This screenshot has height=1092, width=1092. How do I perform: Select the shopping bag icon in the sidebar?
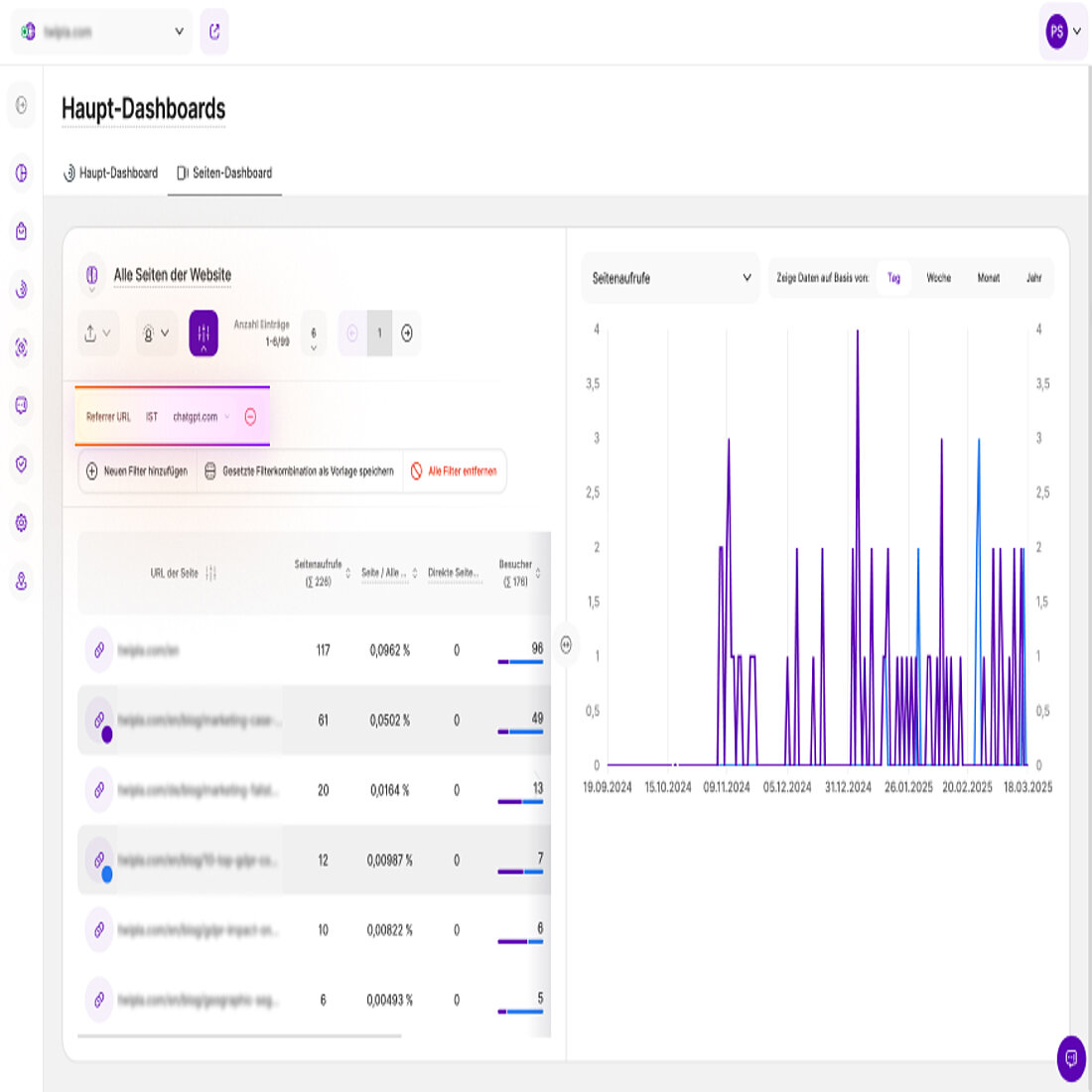(x=20, y=231)
